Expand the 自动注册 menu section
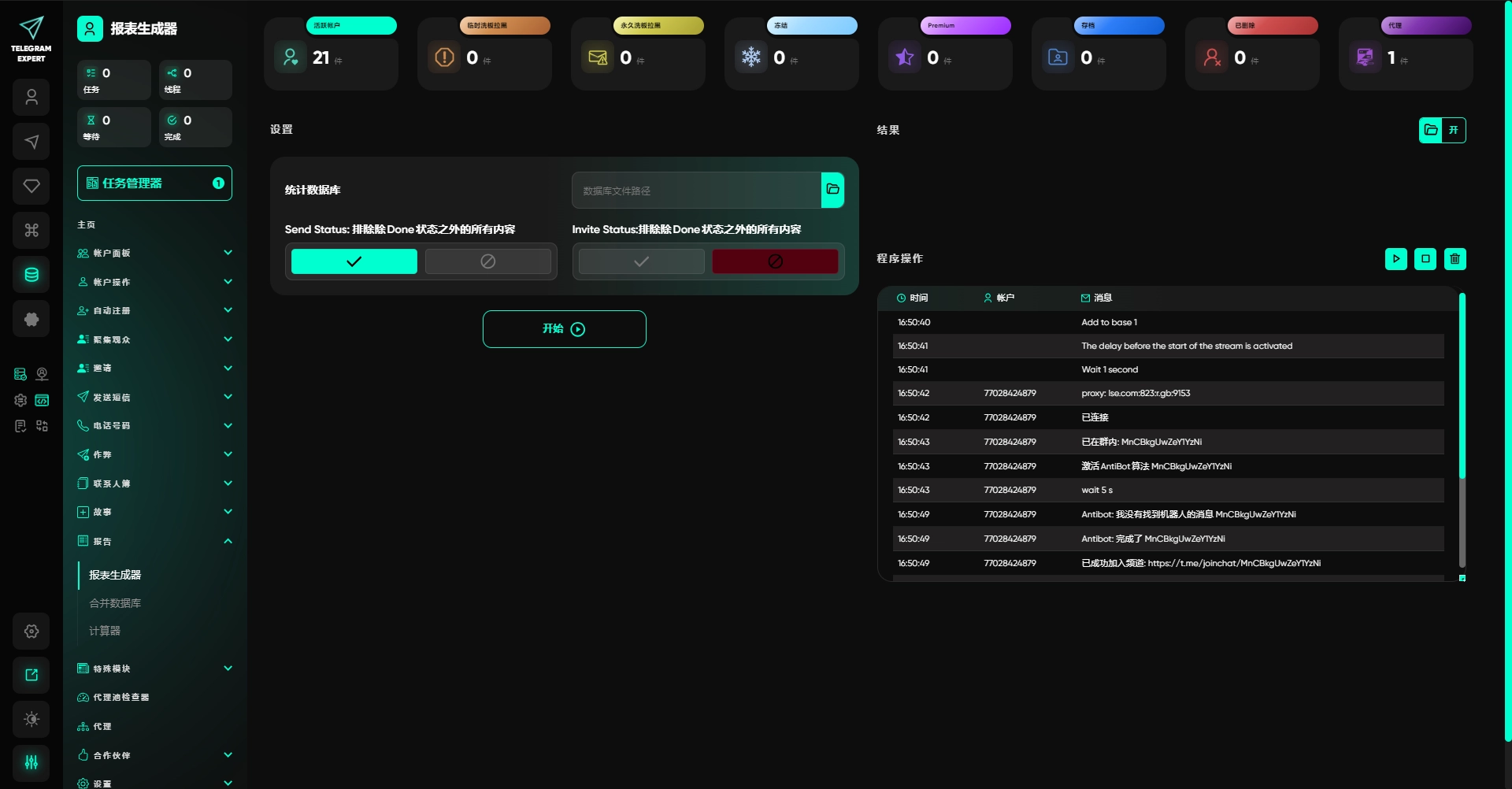This screenshot has width=1512, height=789. 154,310
